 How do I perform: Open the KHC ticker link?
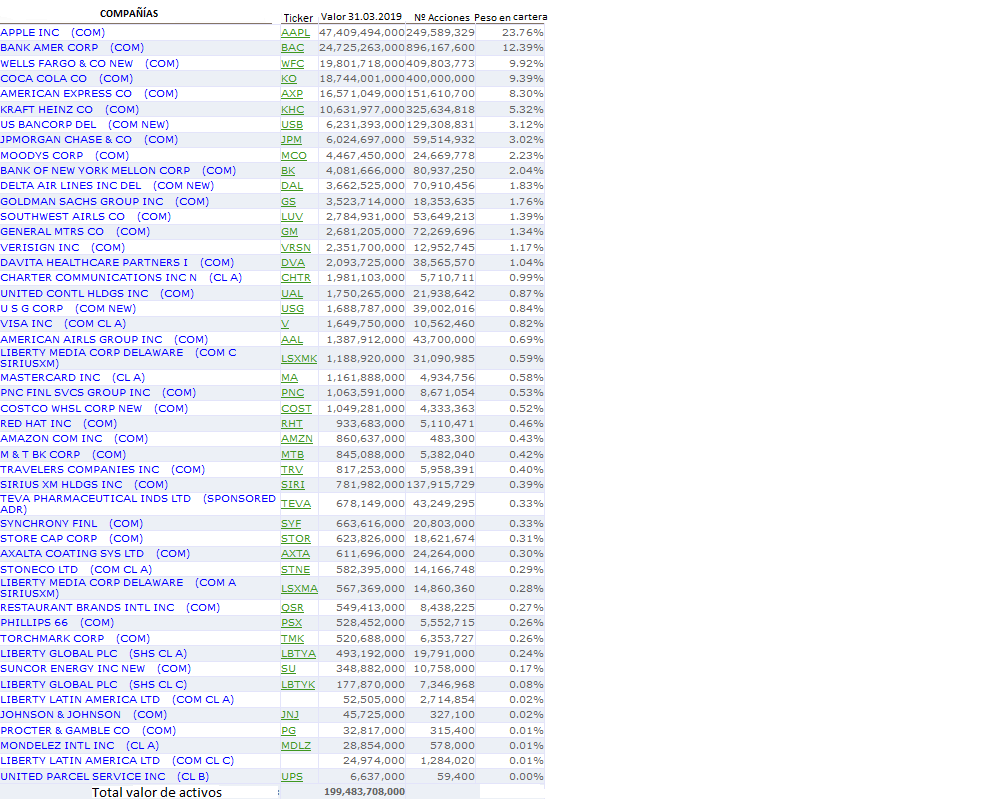[x=292, y=109]
